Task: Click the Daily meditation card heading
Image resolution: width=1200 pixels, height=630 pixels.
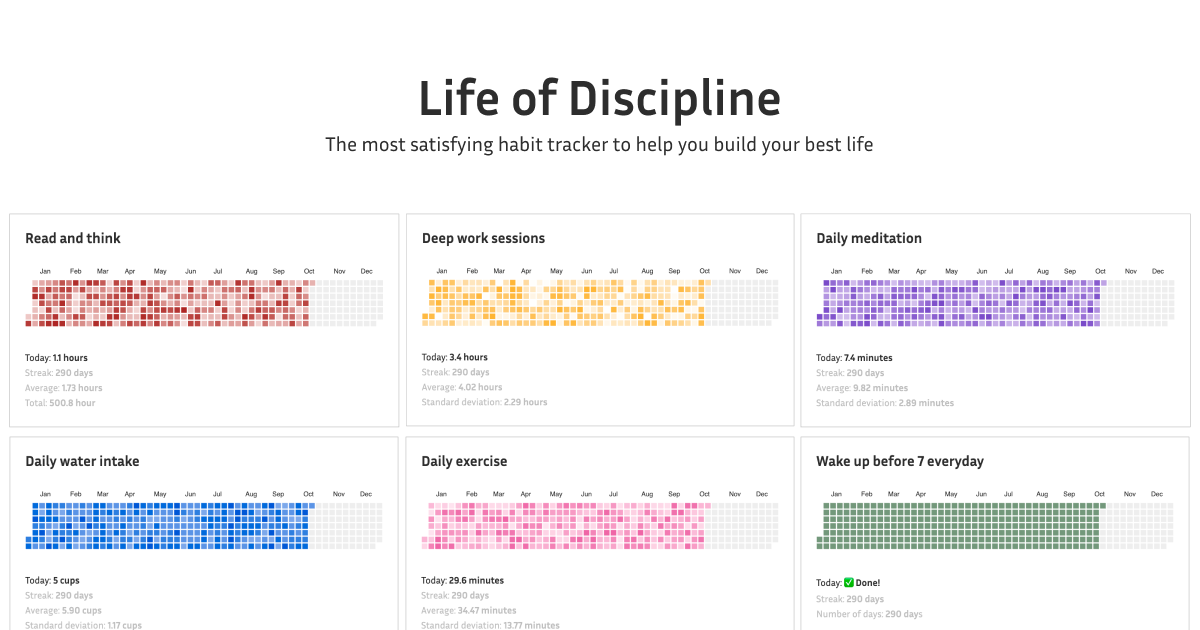Action: click(x=868, y=238)
